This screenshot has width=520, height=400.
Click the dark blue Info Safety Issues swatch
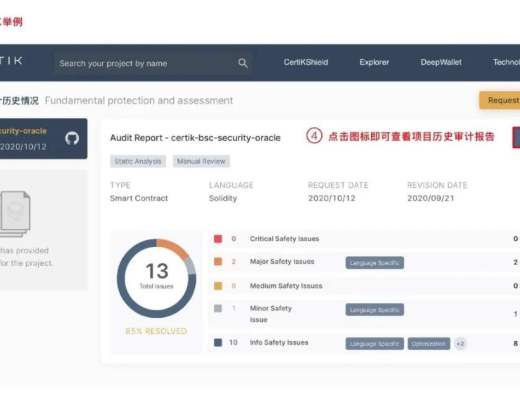tap(218, 342)
